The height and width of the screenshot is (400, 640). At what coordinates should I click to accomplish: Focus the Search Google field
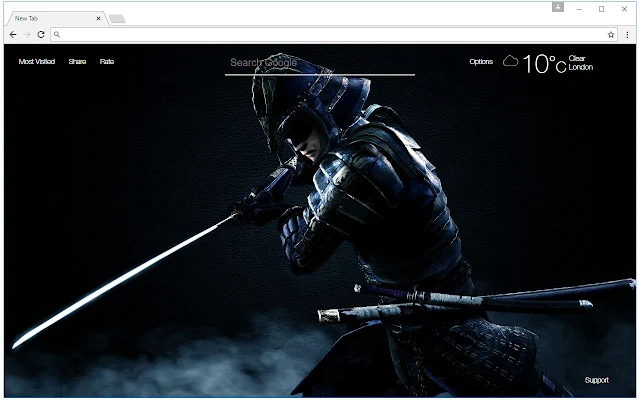click(x=320, y=64)
